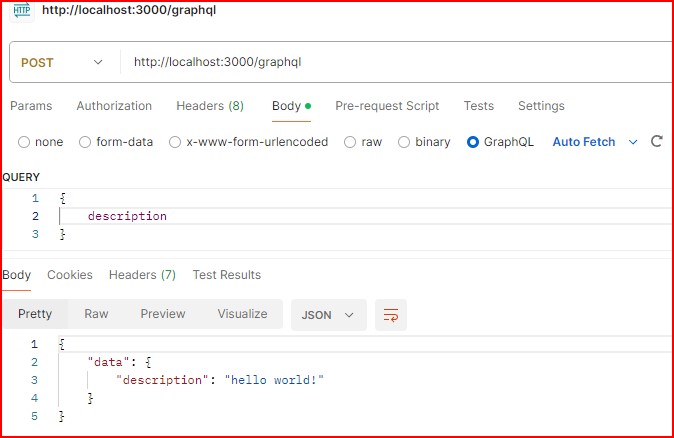Screen dimensions: 674x438
Task: Click the Pretty view button
Action: coord(35,314)
